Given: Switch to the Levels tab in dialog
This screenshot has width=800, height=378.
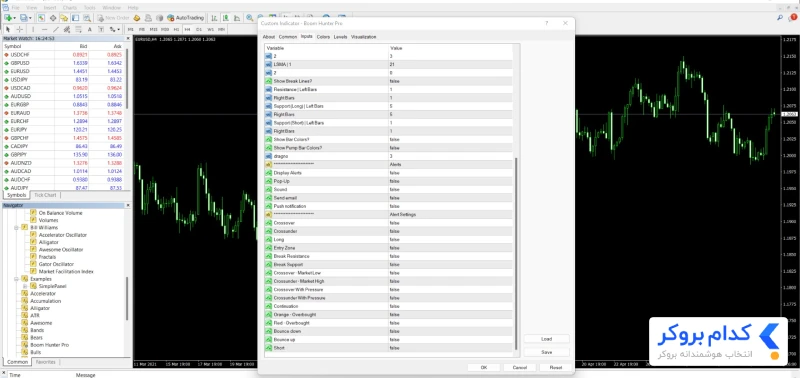Looking at the screenshot, I should [x=340, y=37].
